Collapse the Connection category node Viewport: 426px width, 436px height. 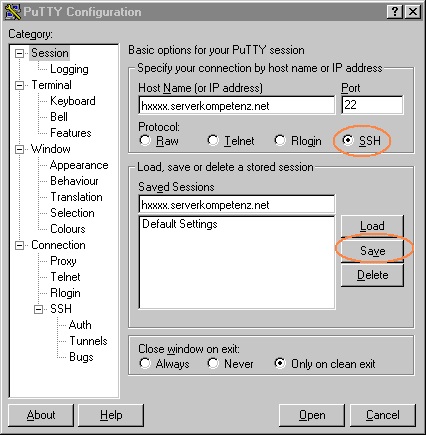click(x=20, y=245)
